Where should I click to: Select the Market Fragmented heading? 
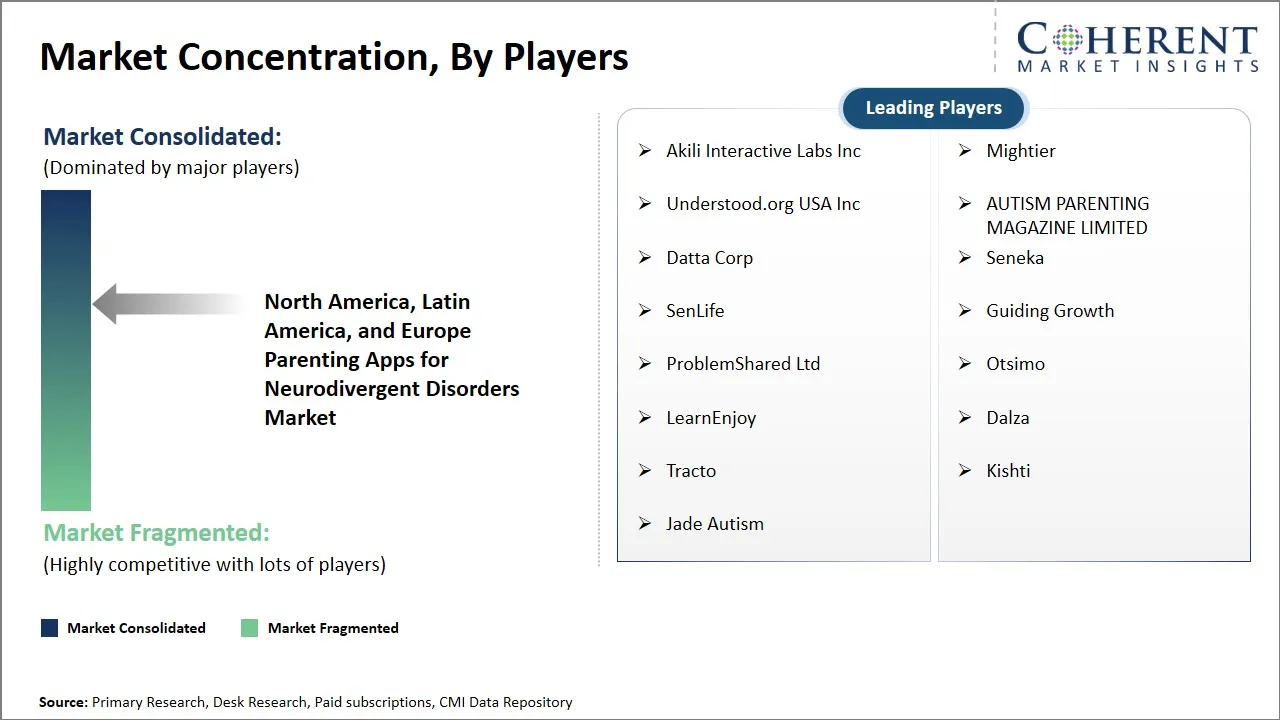pos(156,532)
